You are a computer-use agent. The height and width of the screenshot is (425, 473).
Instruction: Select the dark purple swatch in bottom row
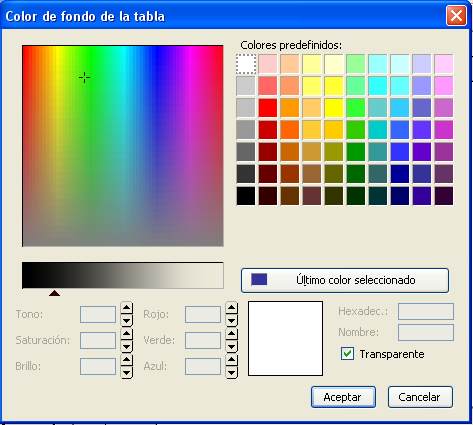point(444,196)
